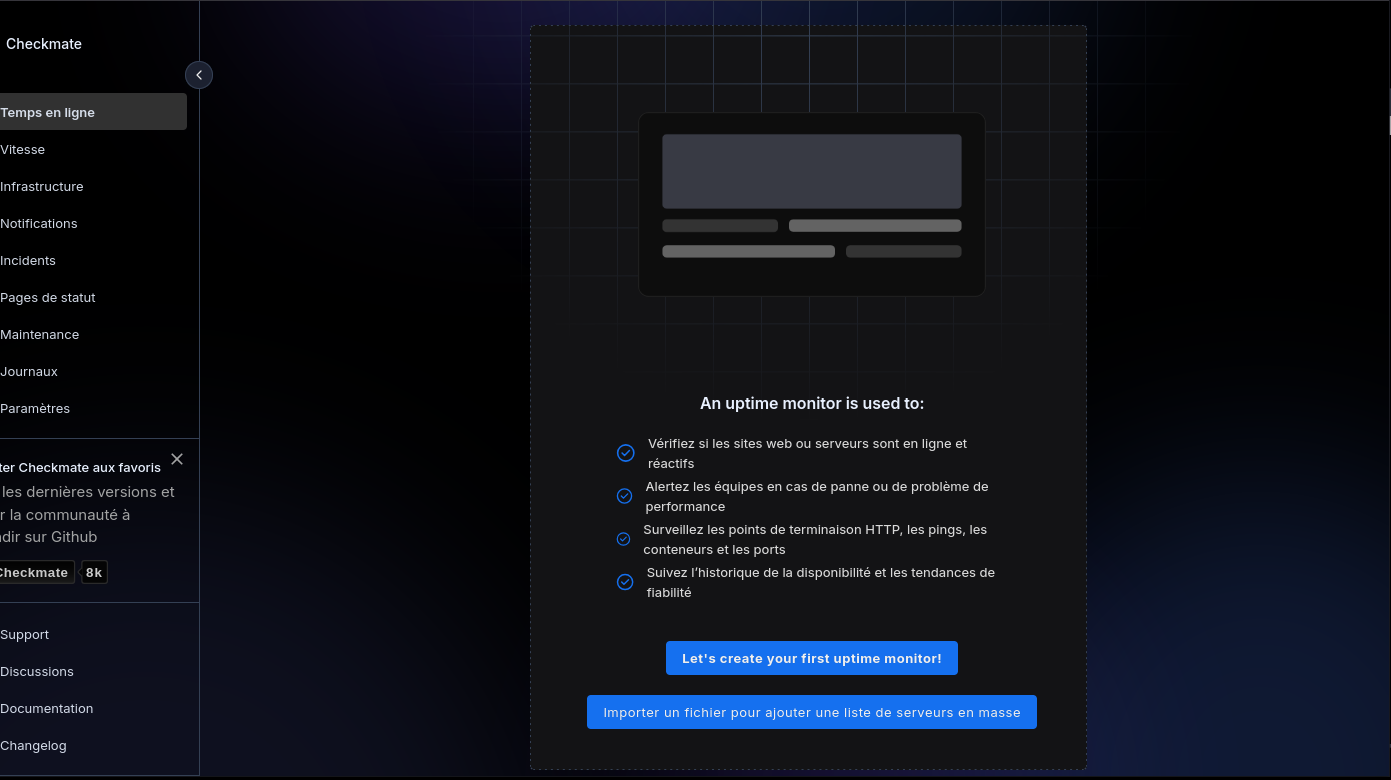Open the Temps en ligne section
The image size is (1391, 780).
(x=48, y=112)
